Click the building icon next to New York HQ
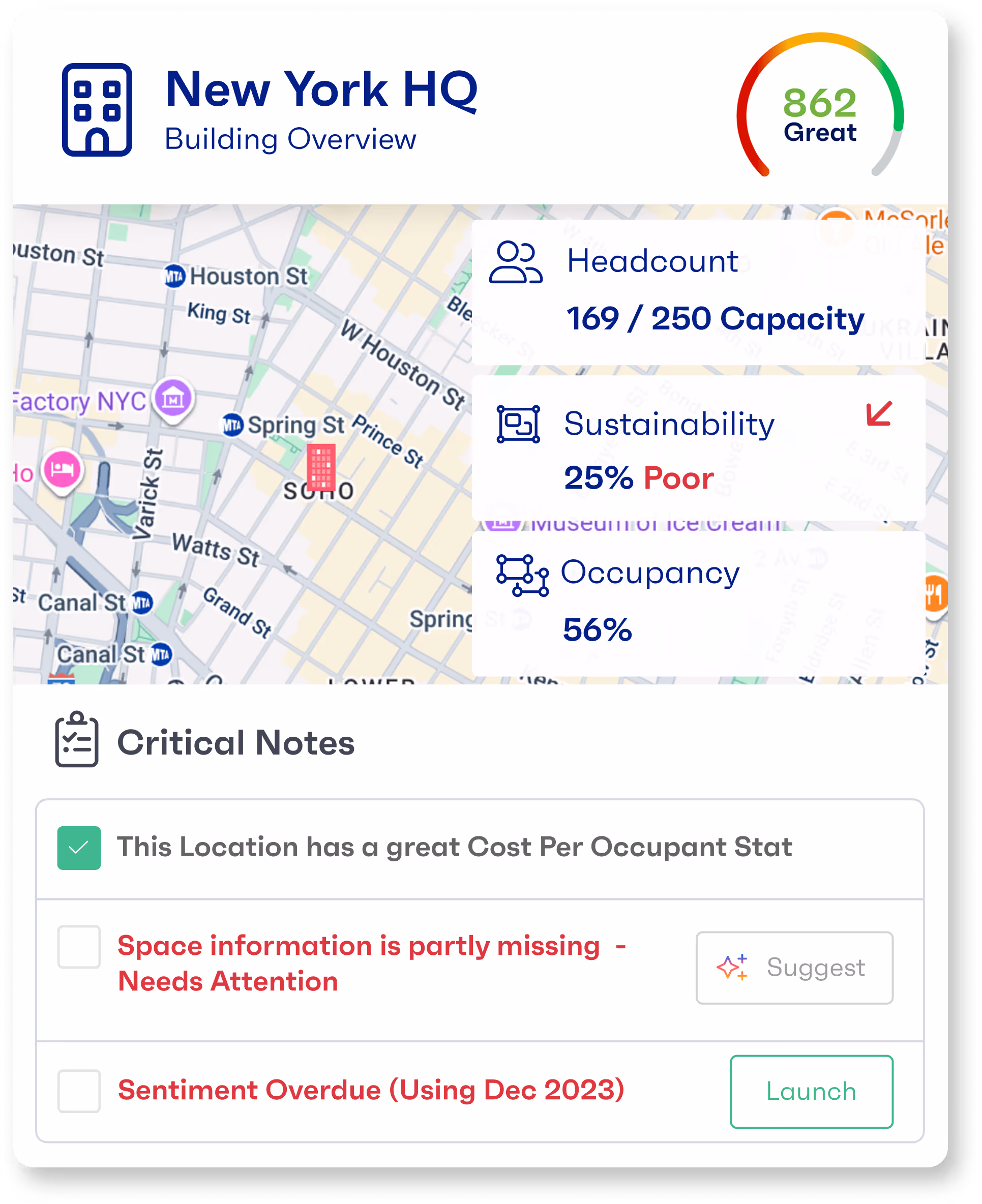Screen dimensions: 982x1204 (97, 110)
